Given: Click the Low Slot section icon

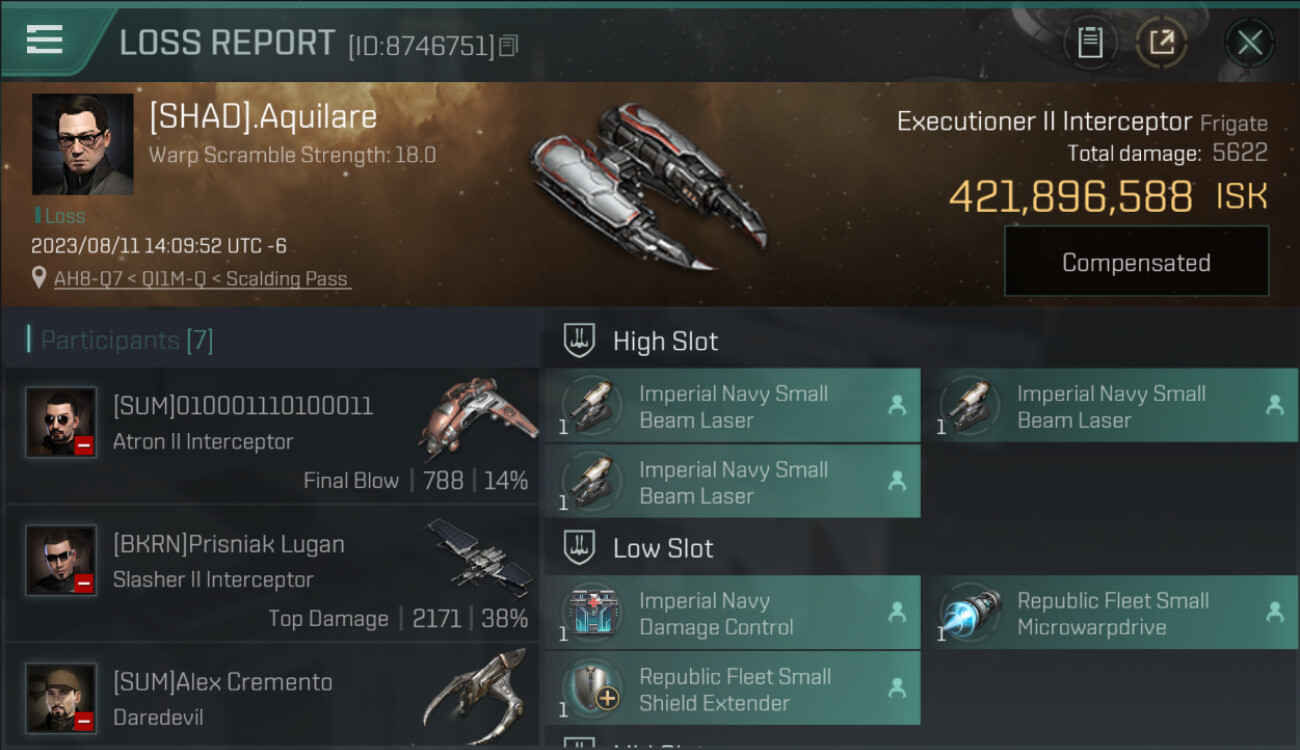Looking at the screenshot, I should (580, 548).
